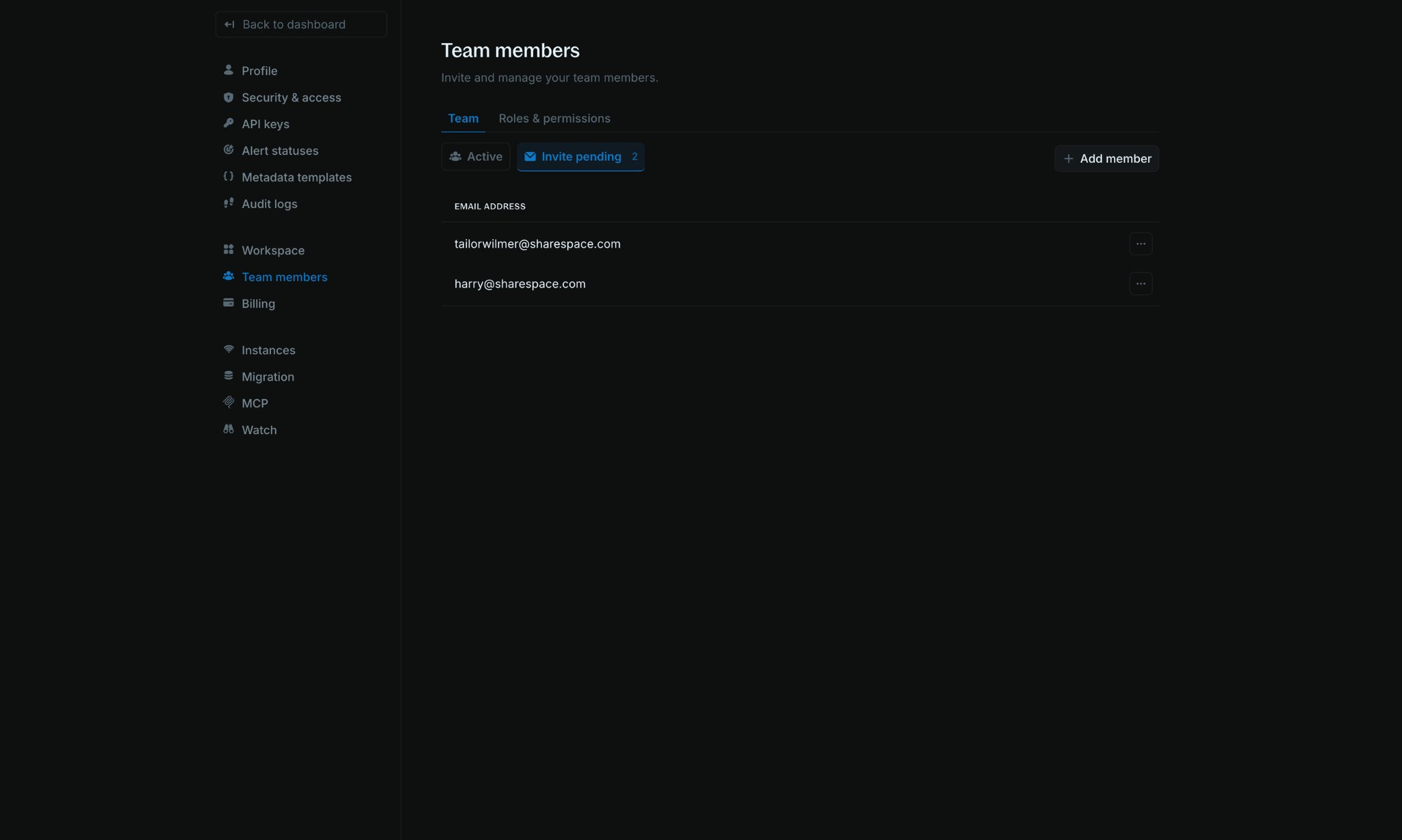This screenshot has height=840, width=1402.
Task: Open Billing page
Action: point(258,304)
